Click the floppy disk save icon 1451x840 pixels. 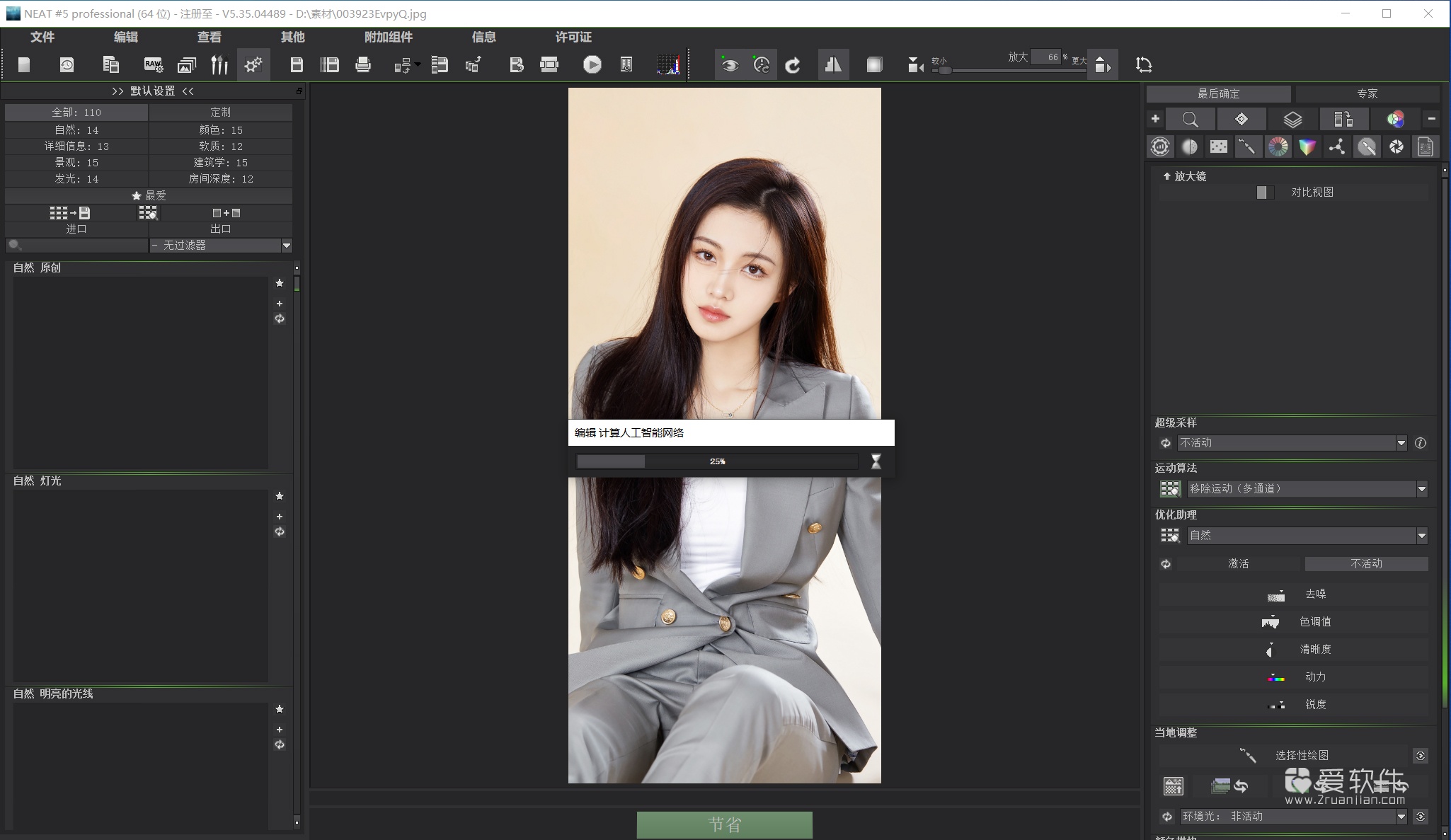(x=297, y=65)
